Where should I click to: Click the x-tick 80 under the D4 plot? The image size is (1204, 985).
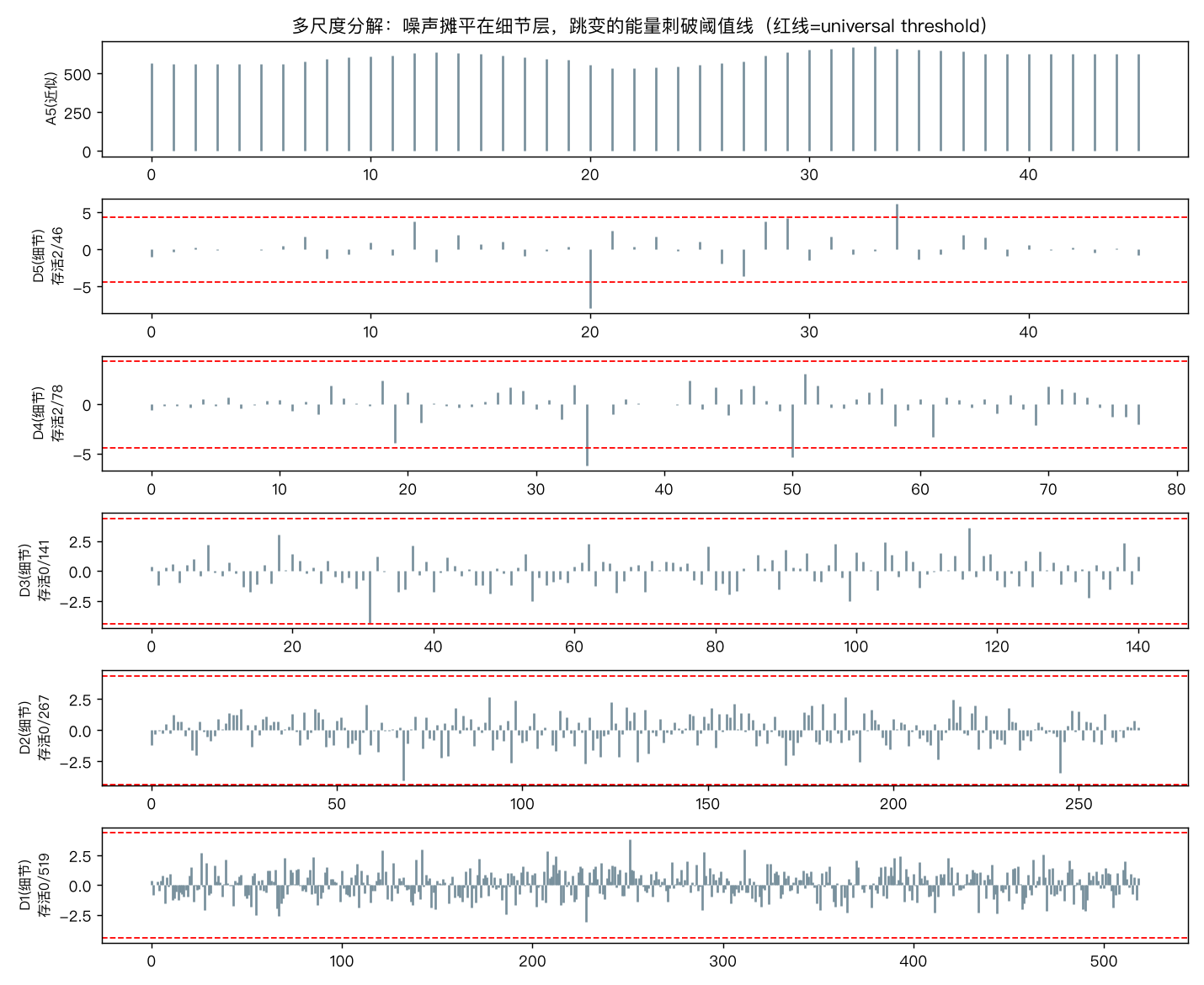(x=1176, y=489)
